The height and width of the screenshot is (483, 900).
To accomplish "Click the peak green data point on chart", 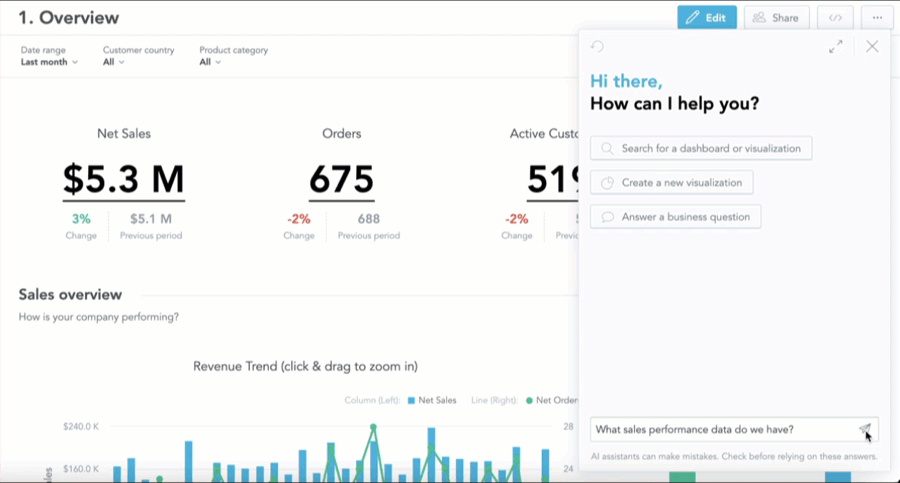I will point(374,427).
